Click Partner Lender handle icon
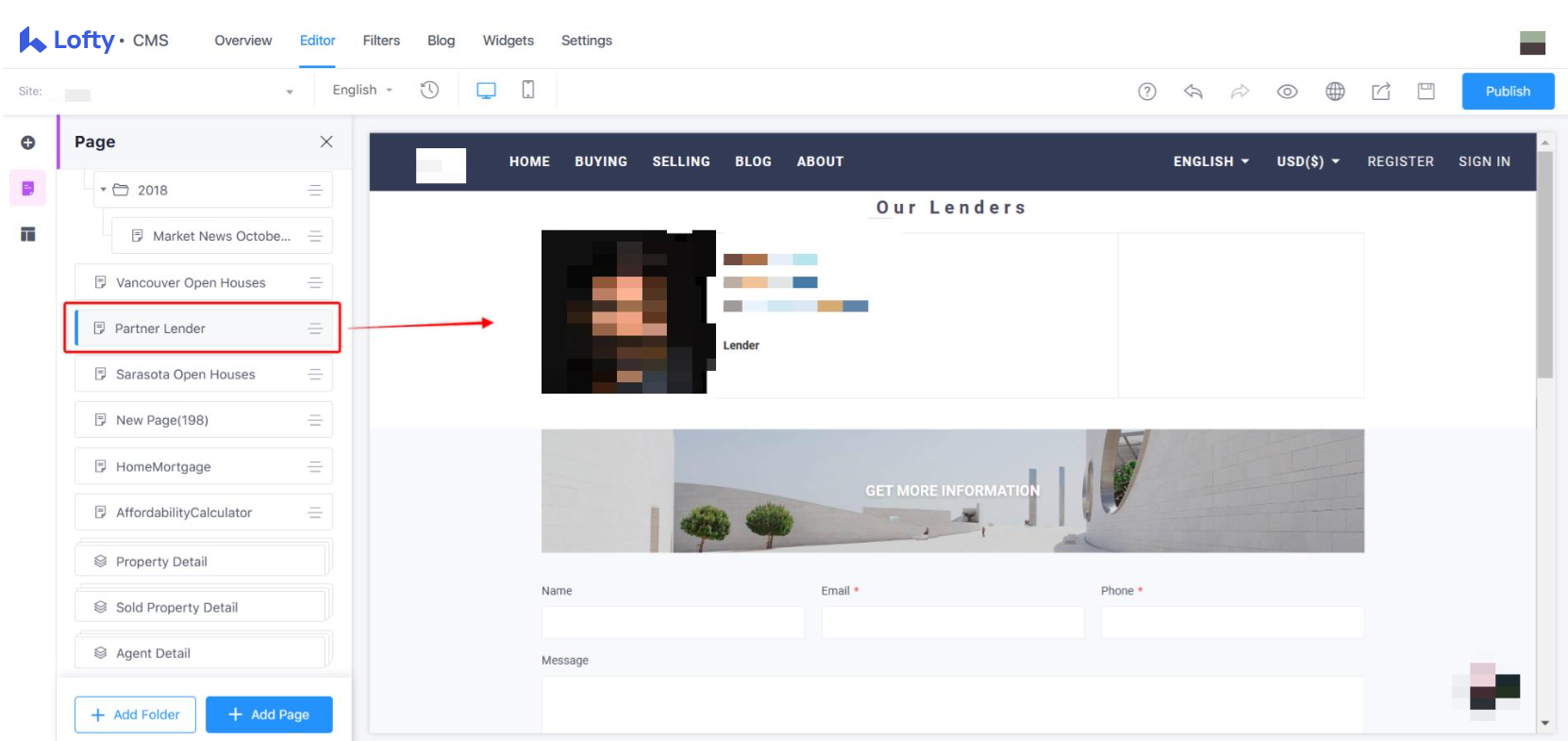Viewport: 1568px width, 741px height. tap(315, 328)
